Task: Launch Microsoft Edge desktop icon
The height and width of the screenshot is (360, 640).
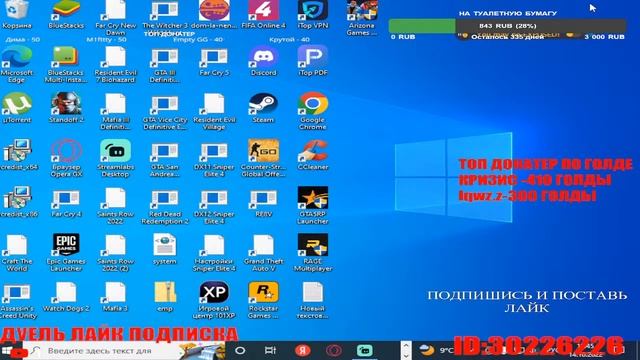Action: [17, 64]
